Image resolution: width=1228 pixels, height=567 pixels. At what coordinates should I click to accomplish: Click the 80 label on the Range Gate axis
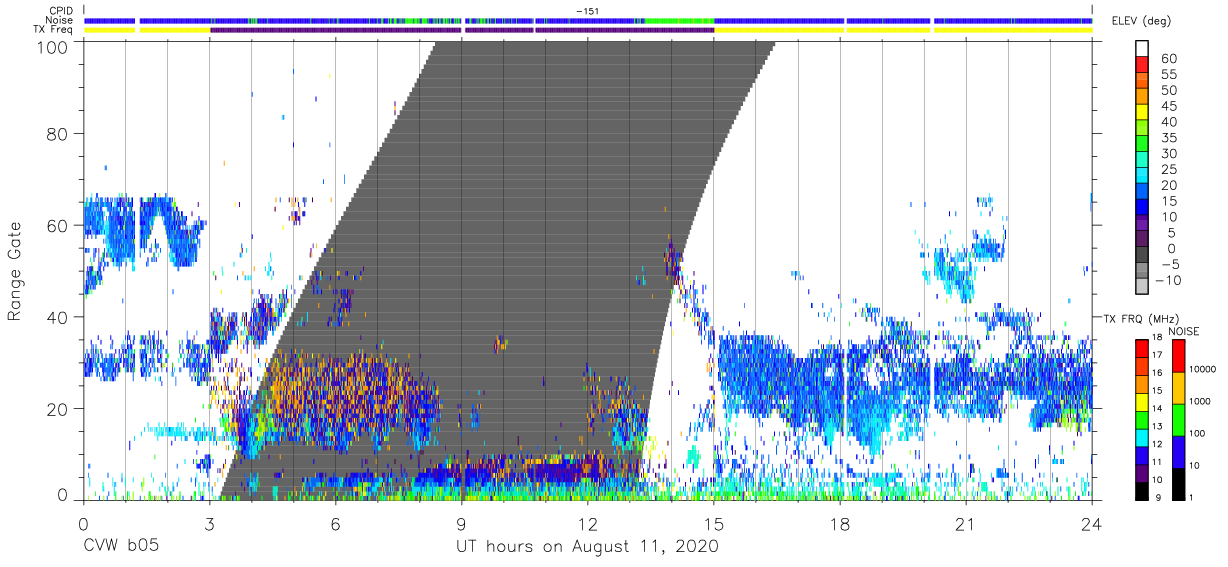60,133
